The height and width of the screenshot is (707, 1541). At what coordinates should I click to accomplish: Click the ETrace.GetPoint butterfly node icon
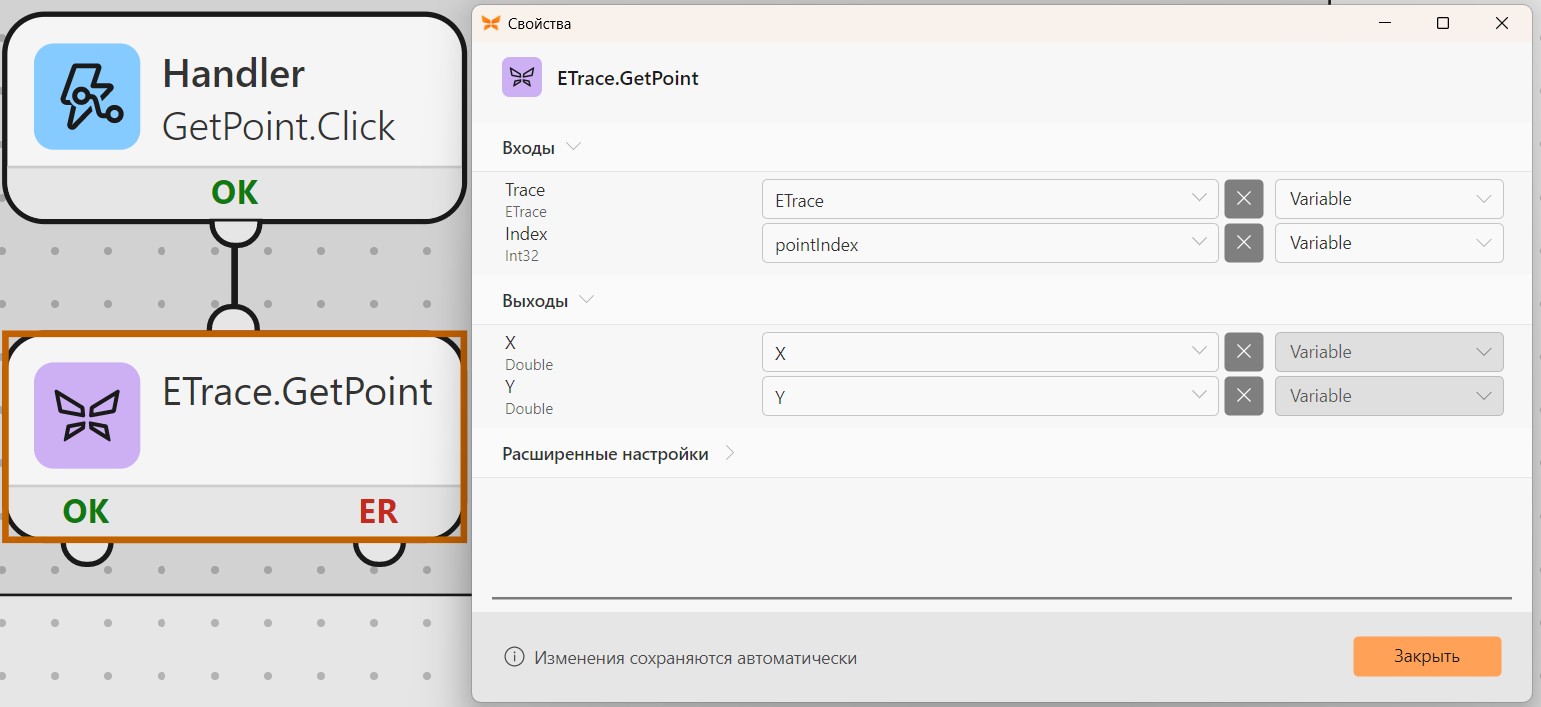point(87,415)
